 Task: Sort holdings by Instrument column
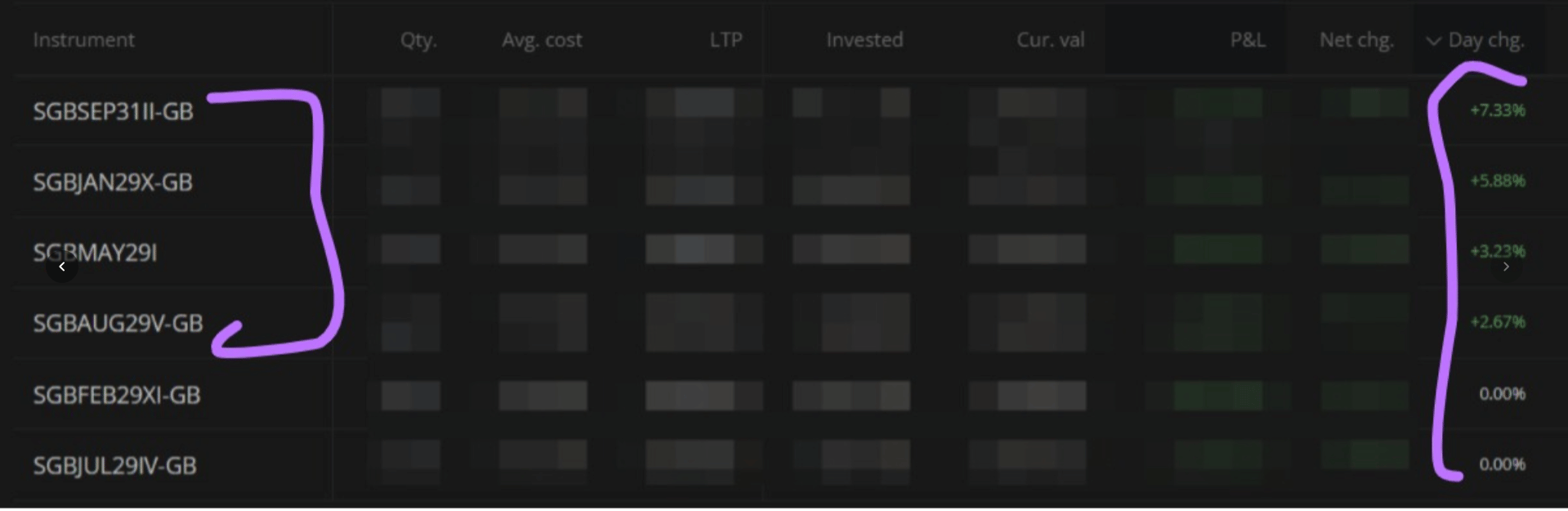pos(83,40)
